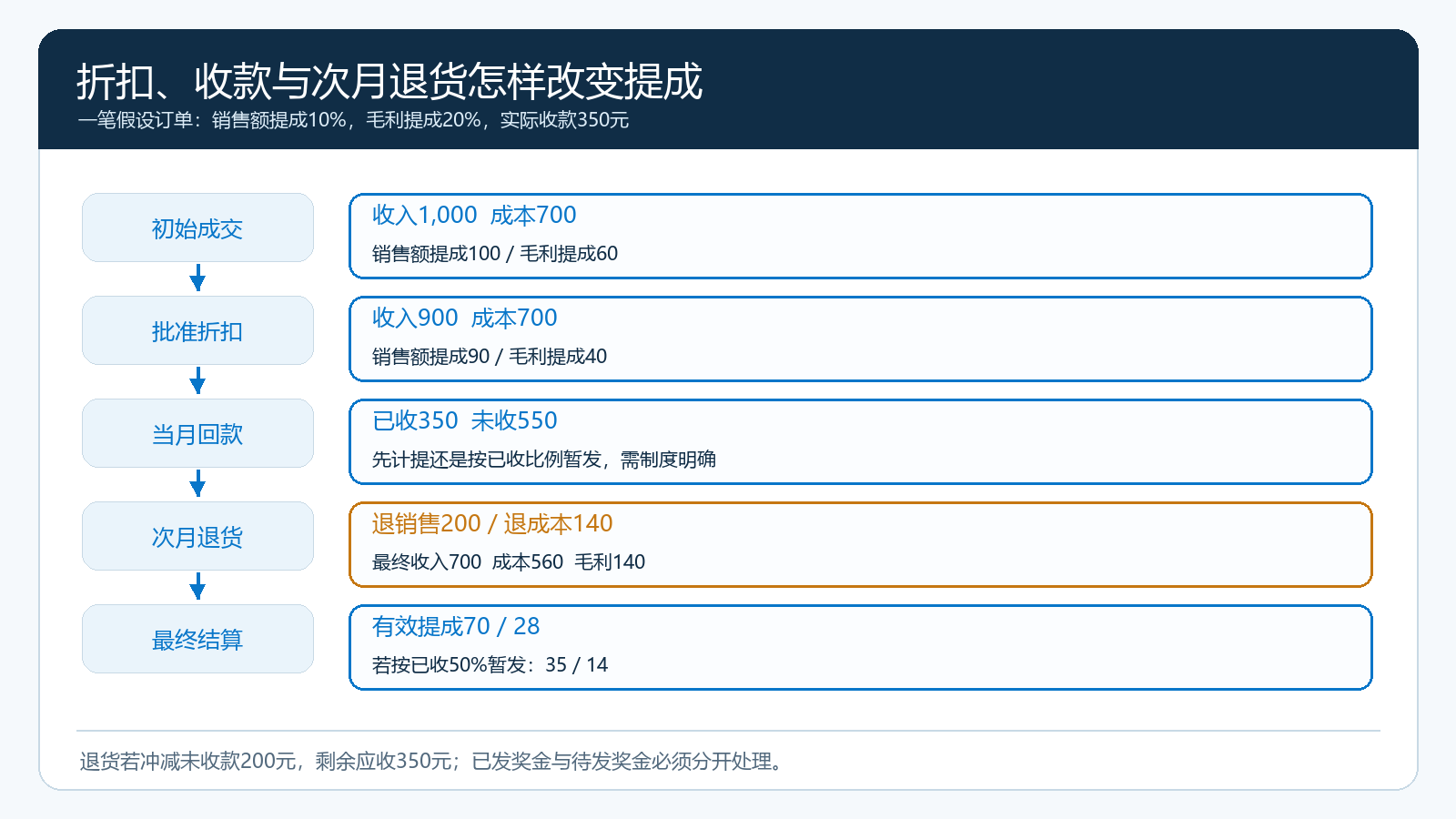The image size is (1456, 819).
Task: Select the heading 有效提成70 / 28
Action: (x=456, y=626)
